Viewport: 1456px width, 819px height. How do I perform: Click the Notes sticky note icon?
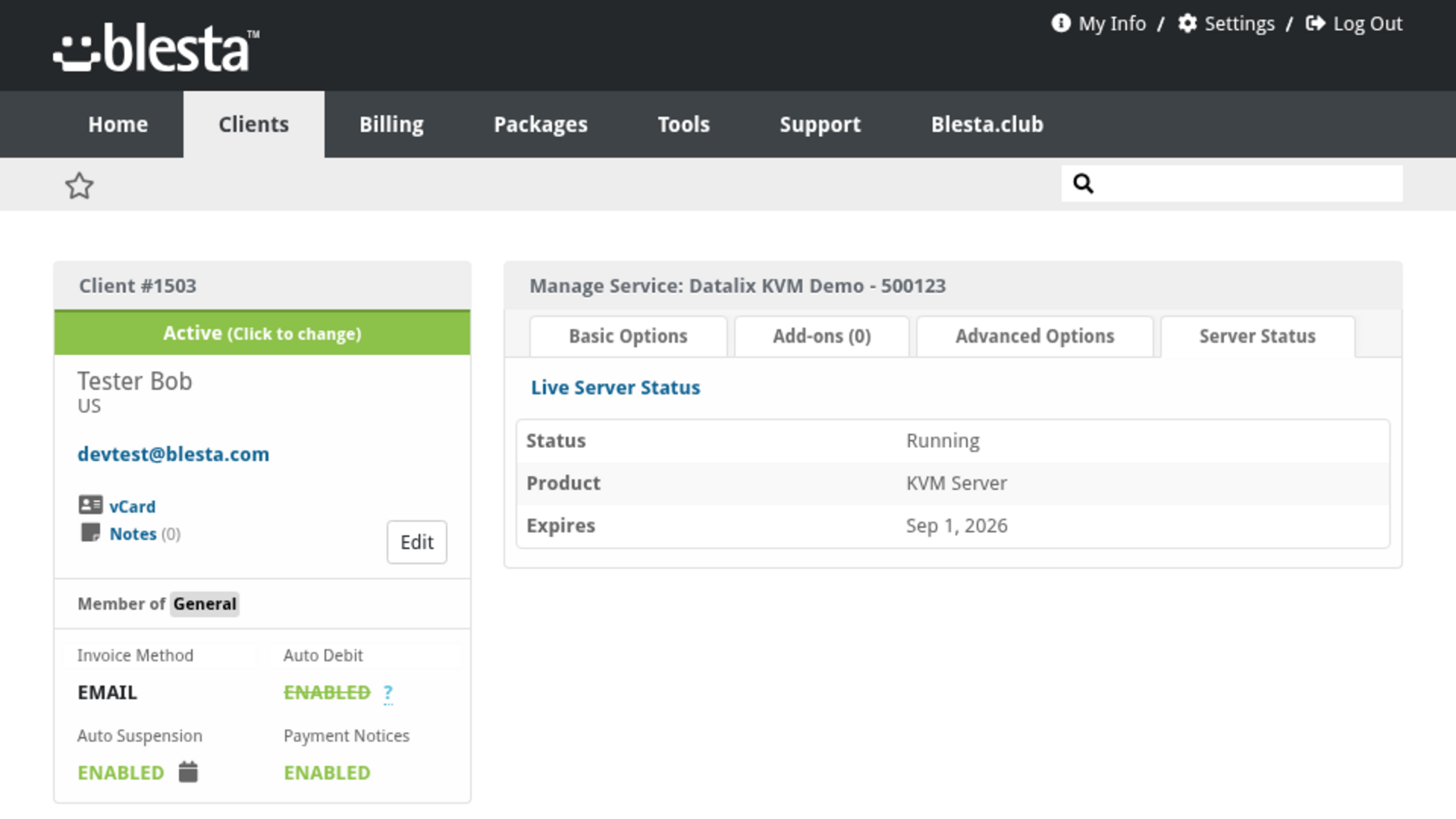point(90,532)
